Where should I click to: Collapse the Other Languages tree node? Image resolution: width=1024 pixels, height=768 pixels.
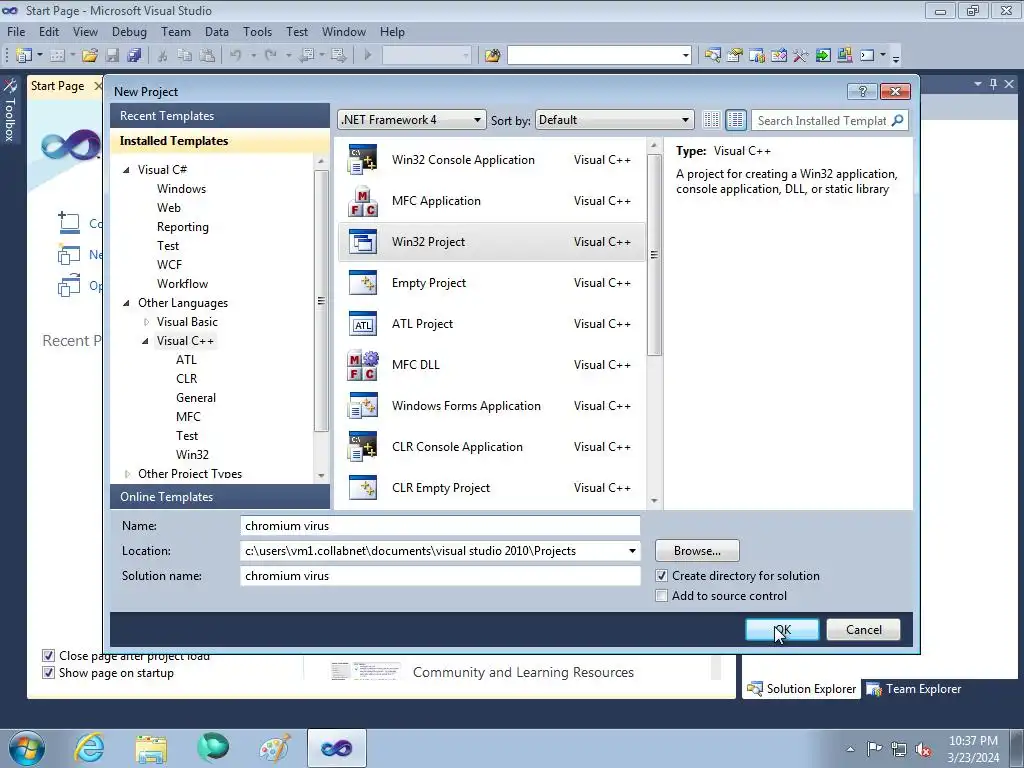127,303
